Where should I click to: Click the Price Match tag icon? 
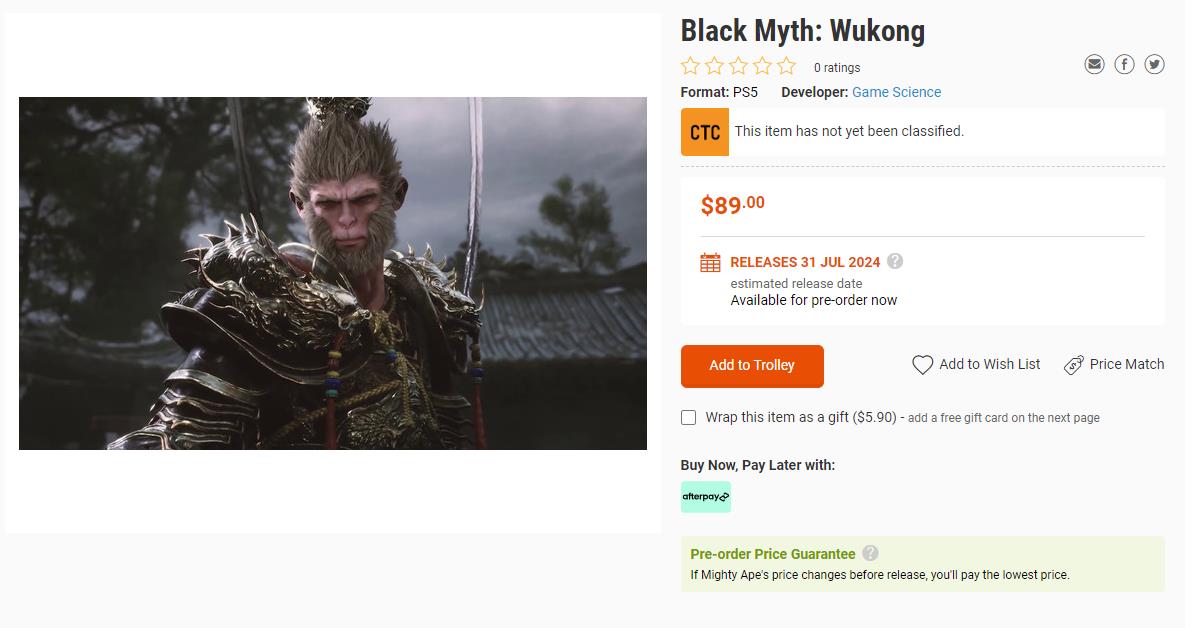tap(1074, 365)
